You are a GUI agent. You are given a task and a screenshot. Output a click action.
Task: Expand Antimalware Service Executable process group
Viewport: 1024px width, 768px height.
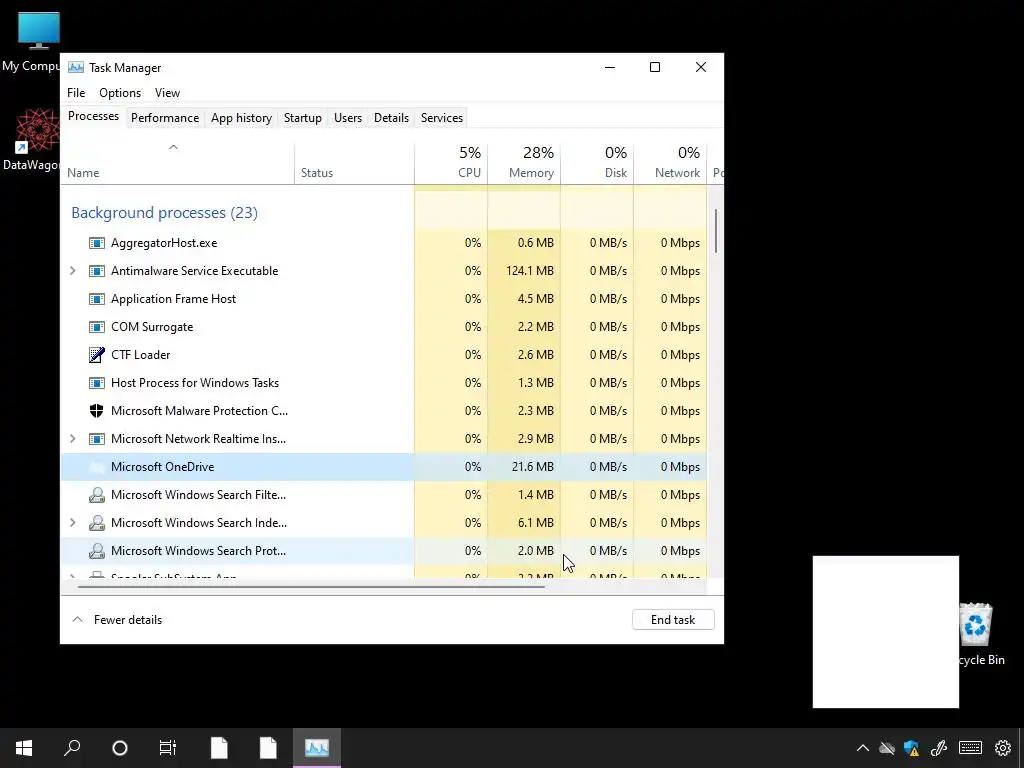point(72,271)
